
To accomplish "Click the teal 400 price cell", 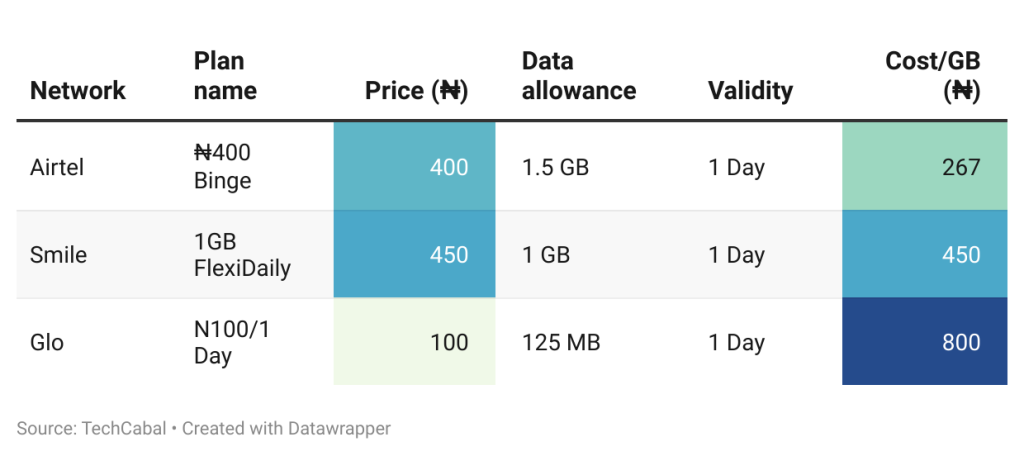I will pyautogui.click(x=414, y=167).
